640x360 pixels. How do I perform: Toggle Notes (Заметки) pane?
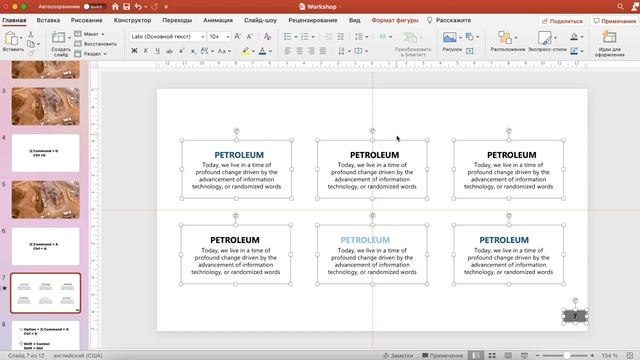[x=398, y=356]
